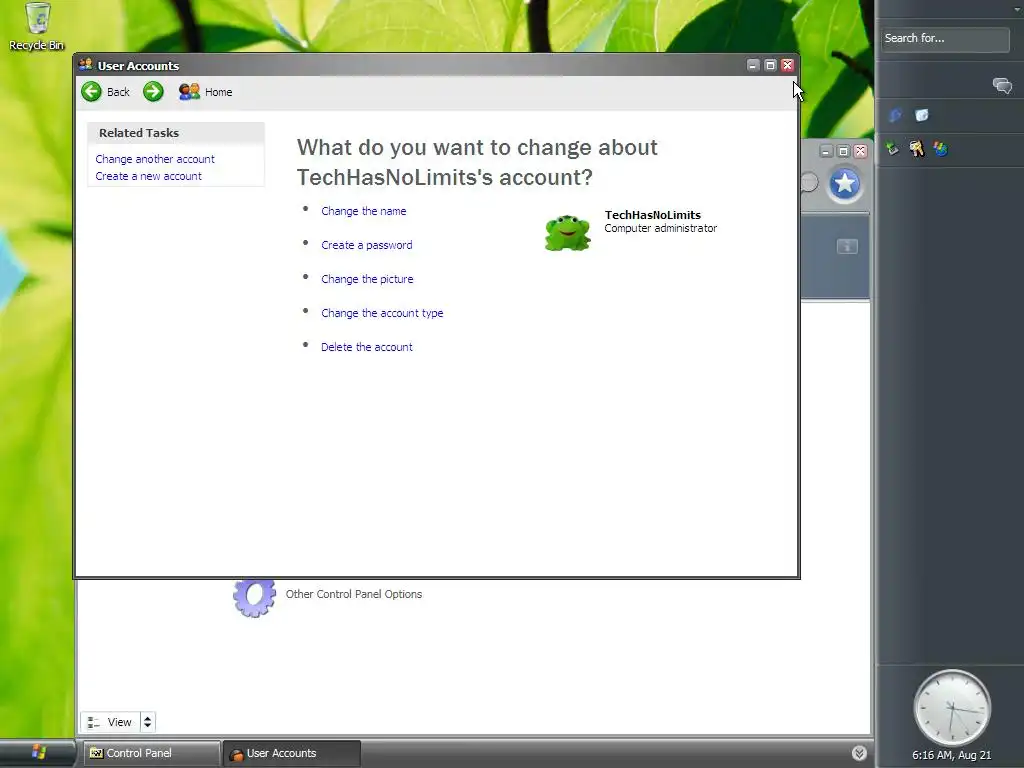Go to User Accounts Home
The image size is (1024, 768).
205,92
